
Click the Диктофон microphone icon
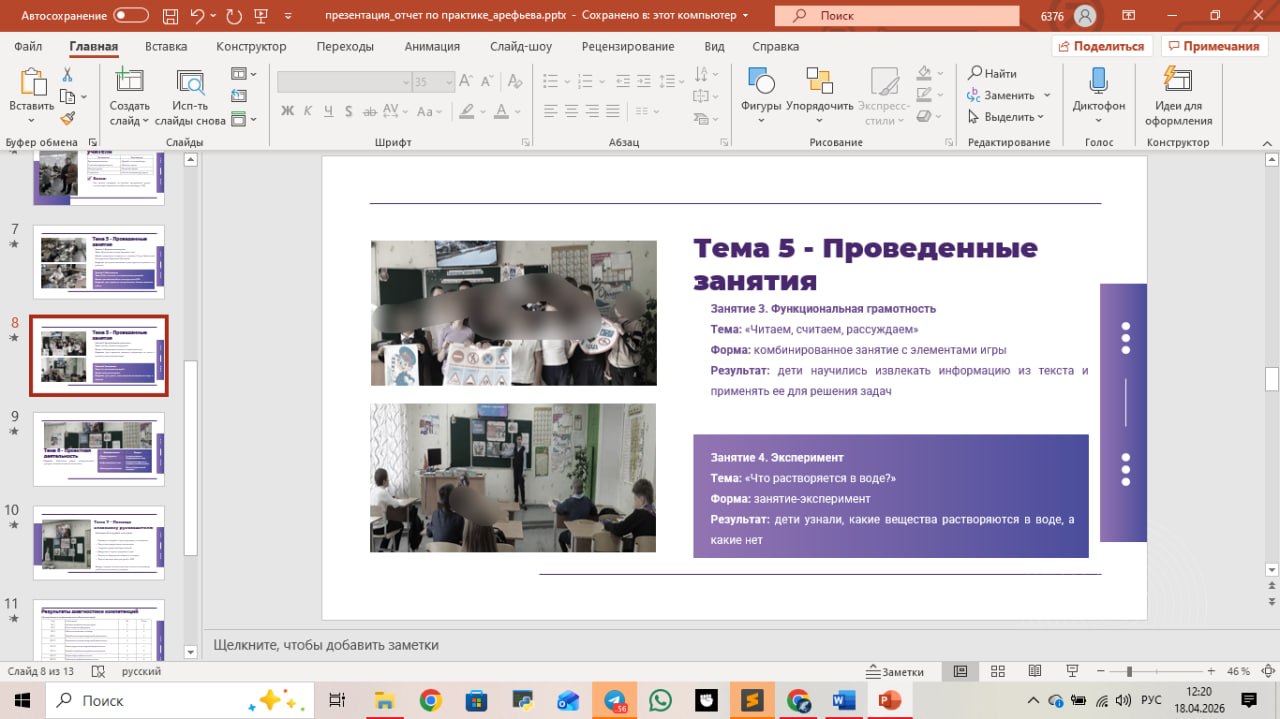(1098, 82)
